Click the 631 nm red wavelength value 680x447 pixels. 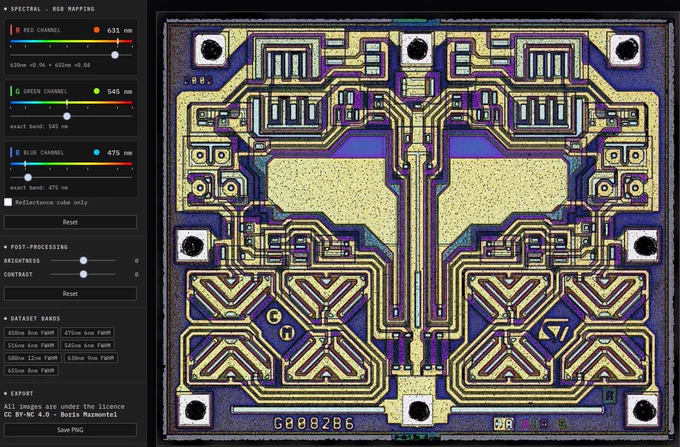coord(120,30)
